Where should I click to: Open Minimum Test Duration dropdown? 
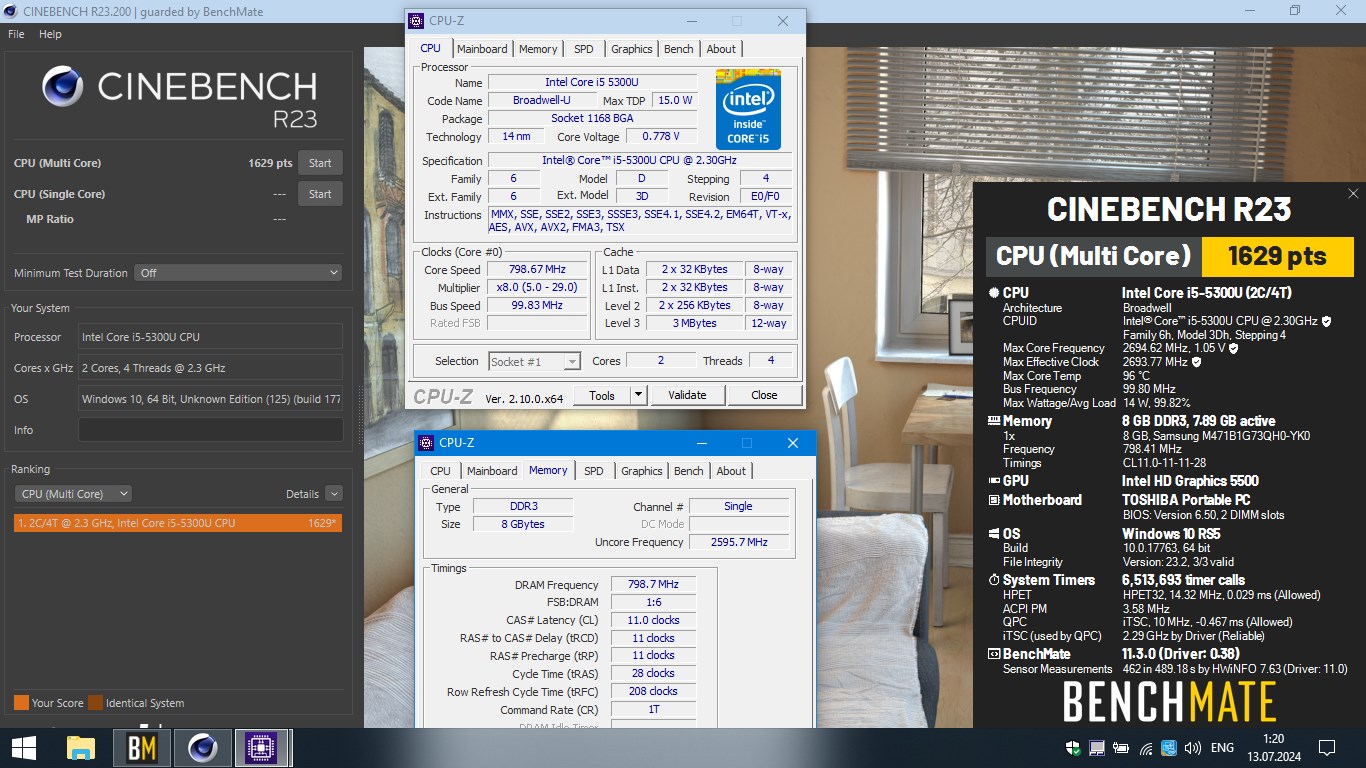click(238, 272)
